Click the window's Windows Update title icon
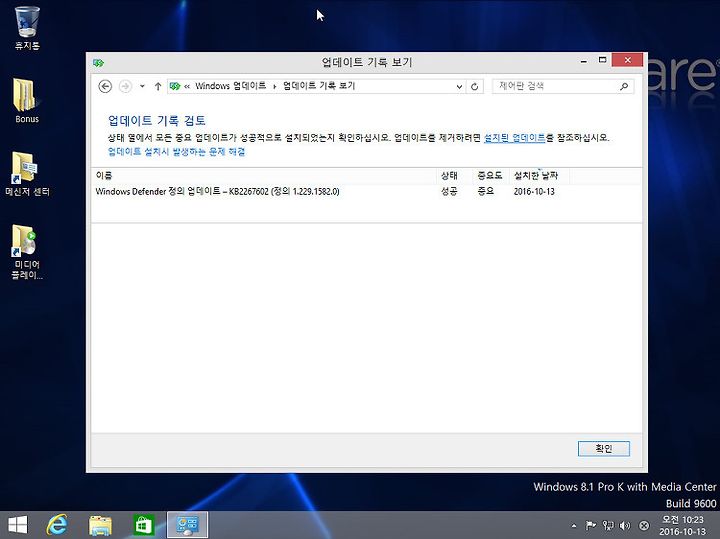 98,62
